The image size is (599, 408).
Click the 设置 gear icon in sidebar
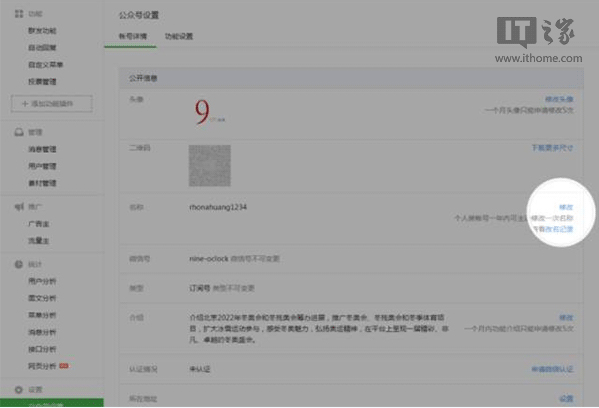click(19, 389)
